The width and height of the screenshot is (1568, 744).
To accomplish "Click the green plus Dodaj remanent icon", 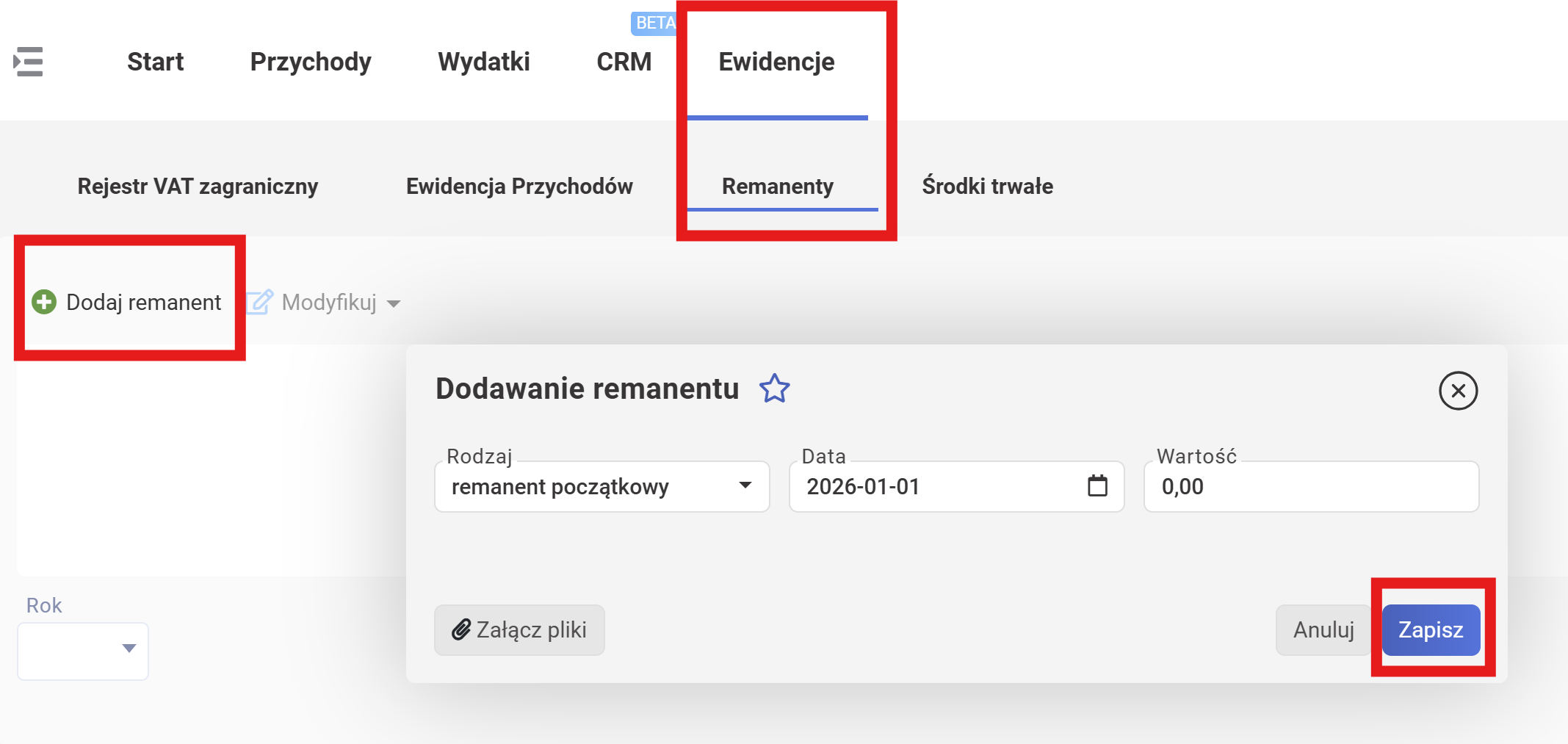I will tap(44, 302).
